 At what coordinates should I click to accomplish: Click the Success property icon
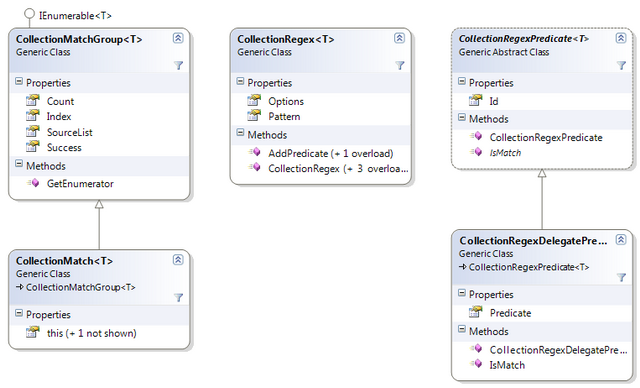[33, 146]
